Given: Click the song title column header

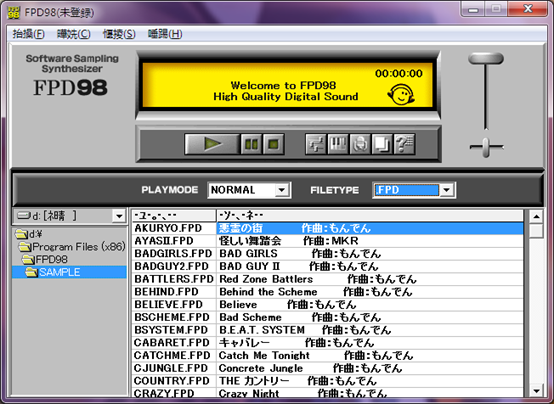Looking at the screenshot, I should coord(370,215).
